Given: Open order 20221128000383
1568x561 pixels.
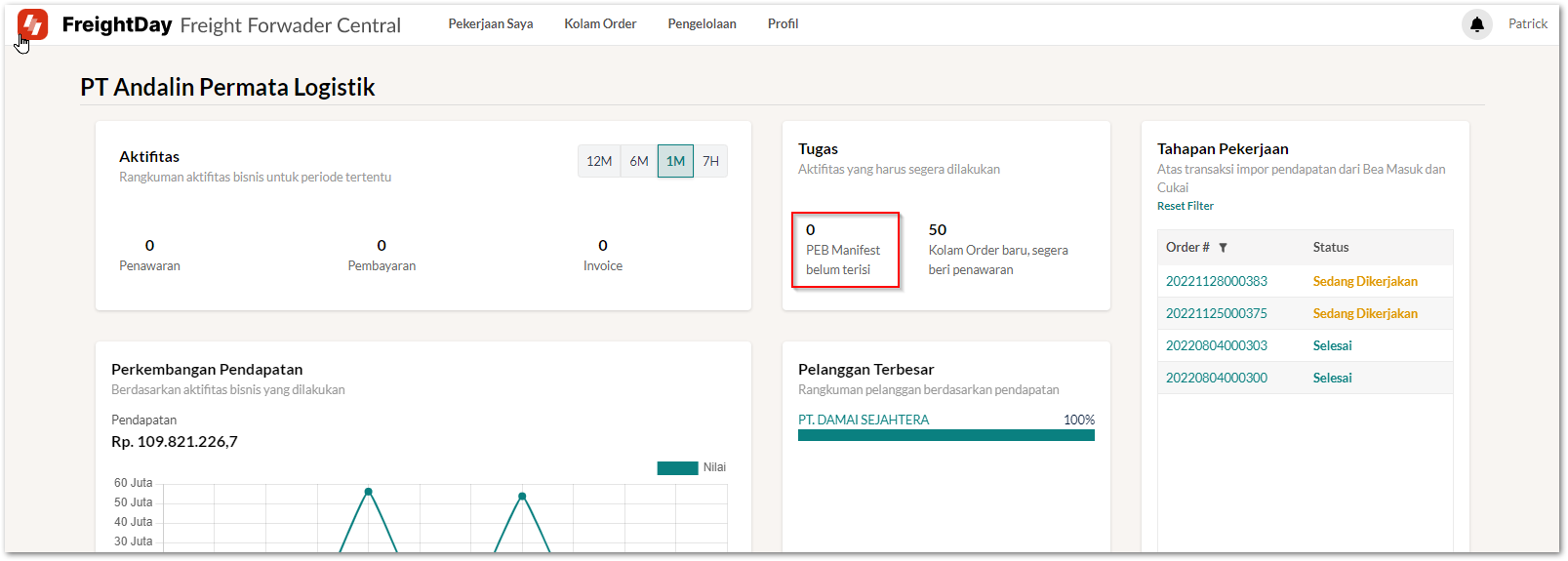Looking at the screenshot, I should 1216,281.
